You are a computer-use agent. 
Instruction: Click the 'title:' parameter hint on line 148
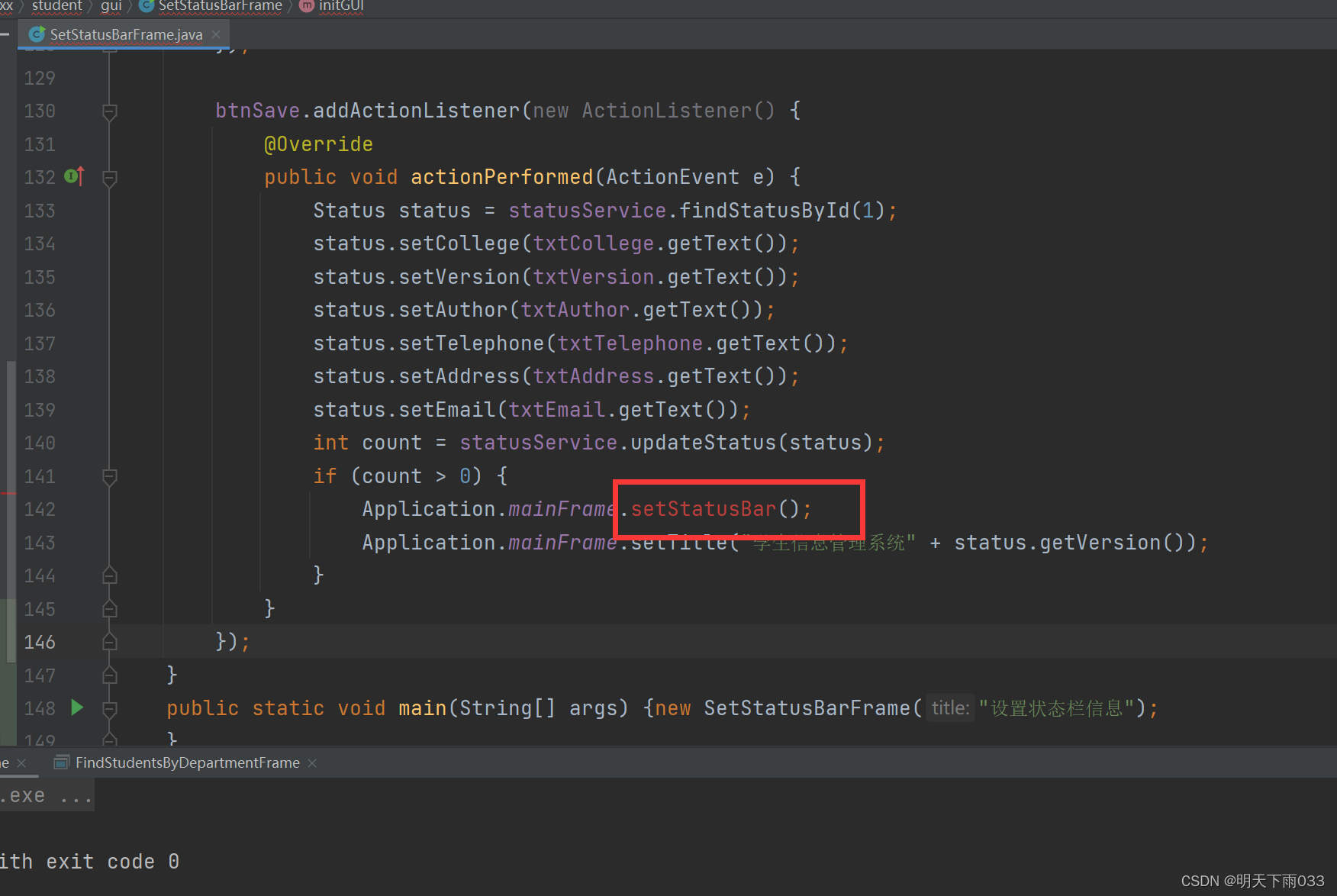pyautogui.click(x=950, y=708)
